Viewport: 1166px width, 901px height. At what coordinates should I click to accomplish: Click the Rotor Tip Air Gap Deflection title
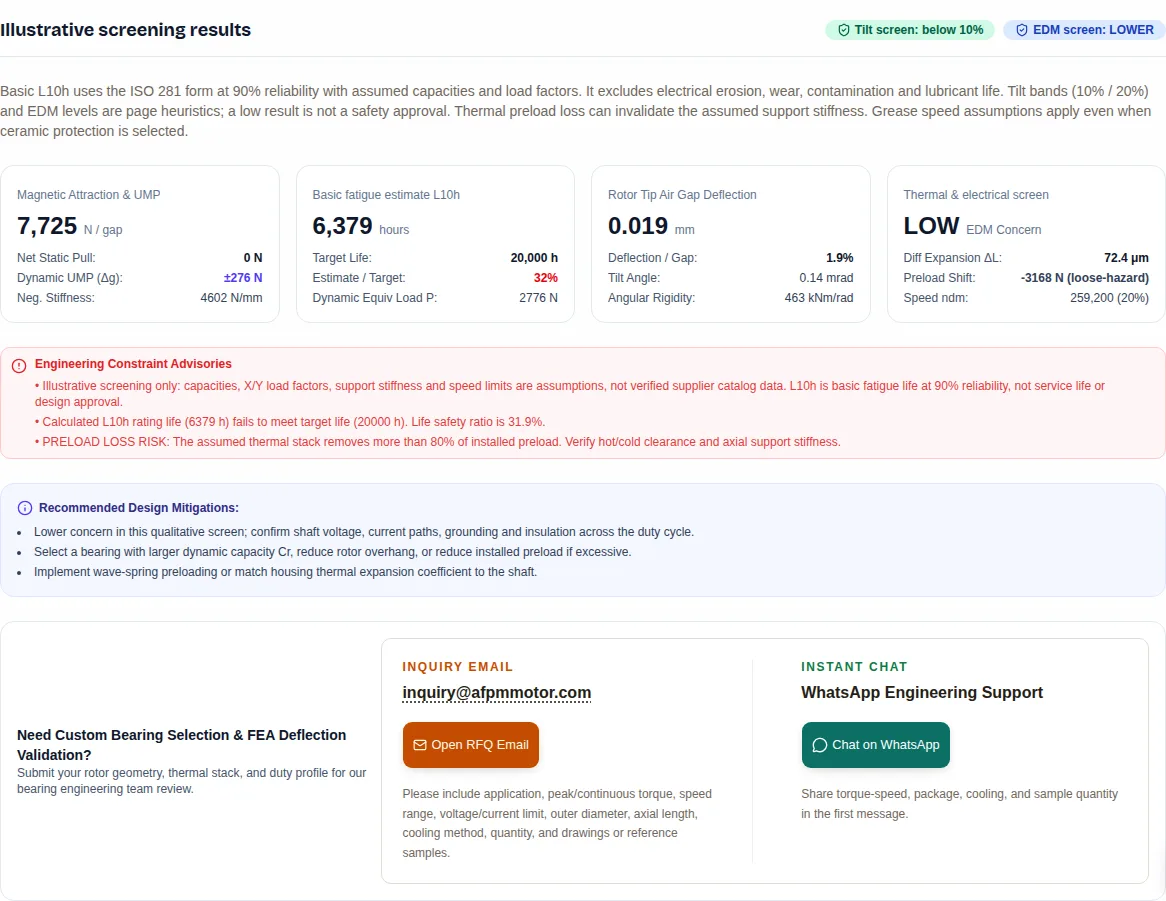(x=682, y=195)
